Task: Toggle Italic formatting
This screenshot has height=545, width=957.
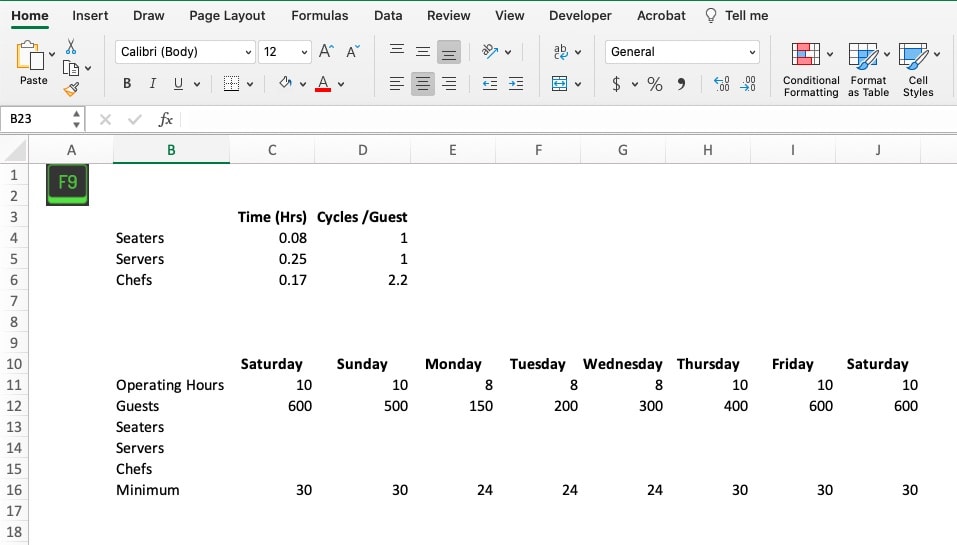Action: [153, 84]
